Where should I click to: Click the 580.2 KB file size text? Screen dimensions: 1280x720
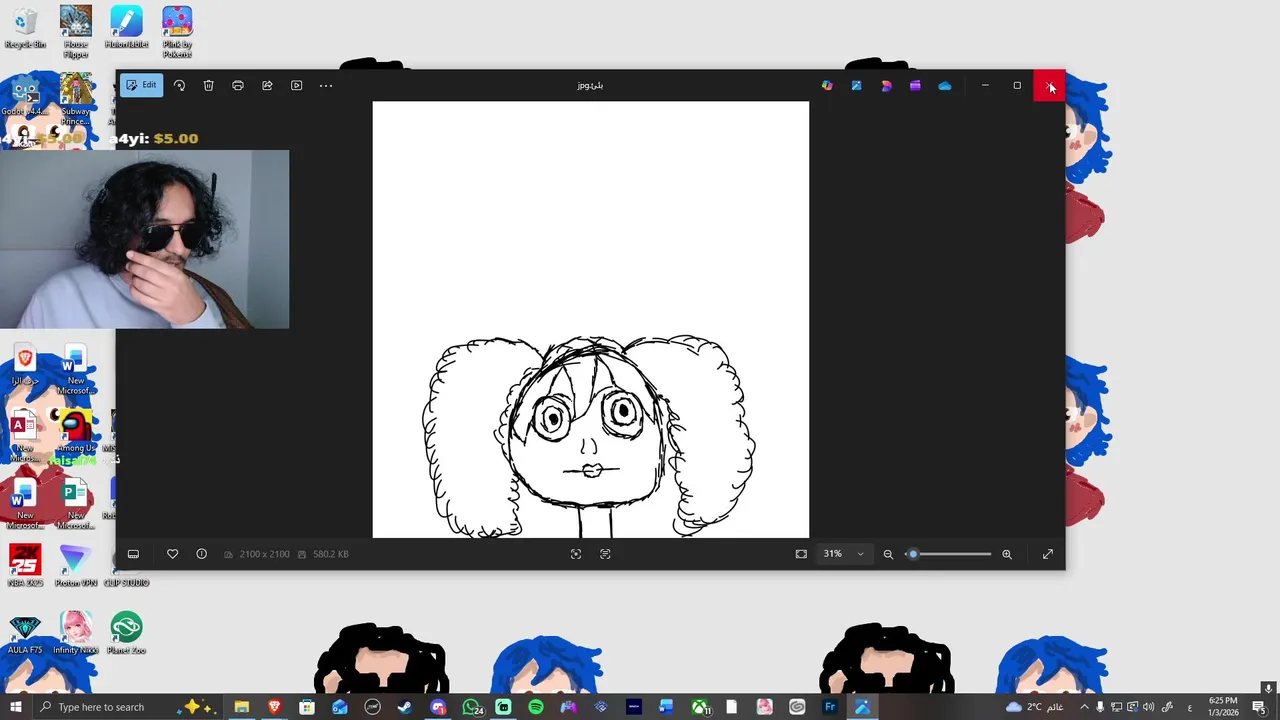(330, 554)
